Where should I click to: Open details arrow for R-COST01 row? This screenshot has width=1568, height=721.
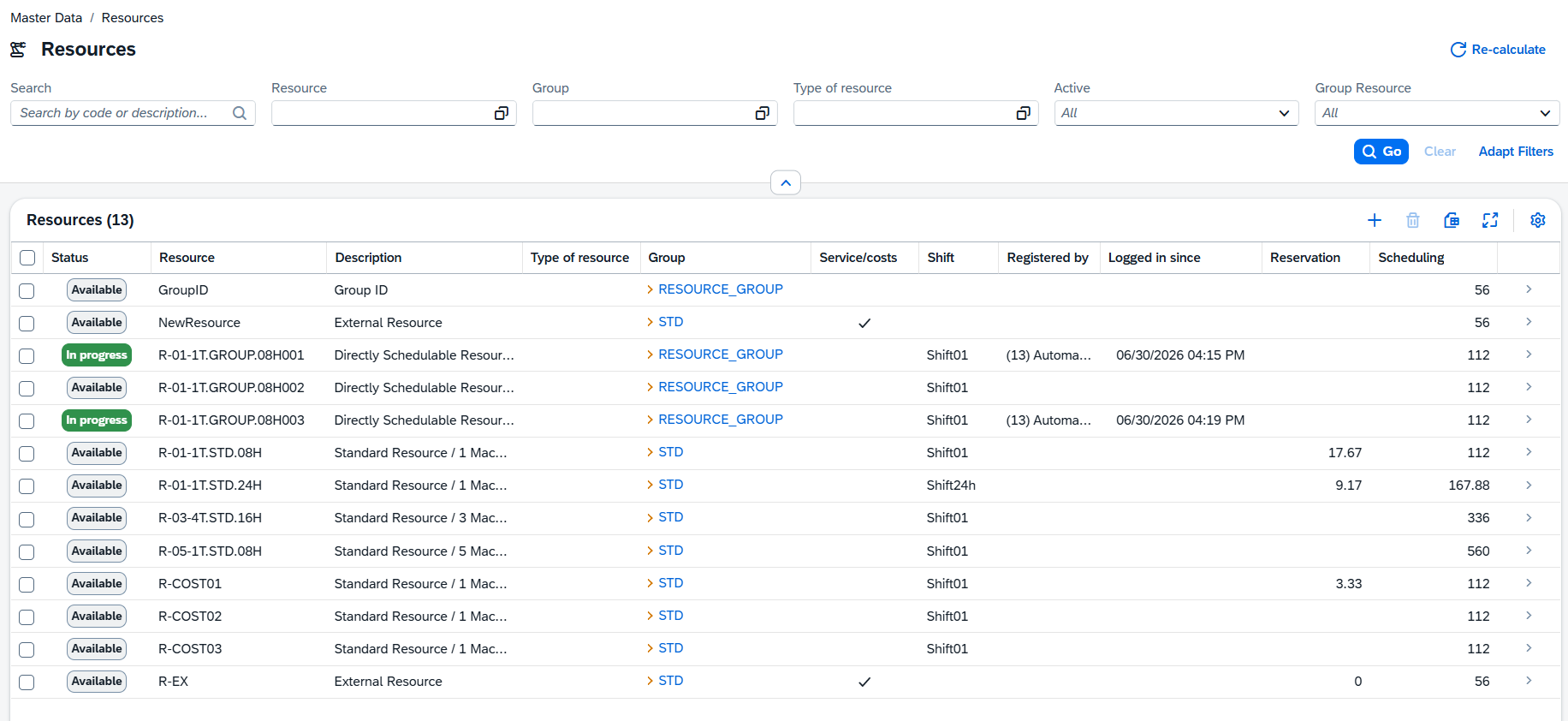1529,583
